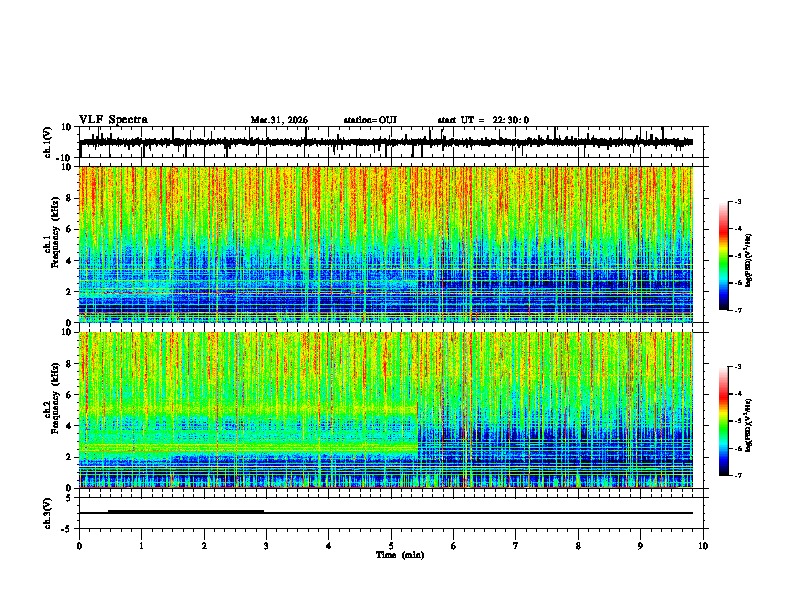Click the "ch.3(V)" axis label
The width and height of the screenshot is (792, 612).
coord(48,513)
